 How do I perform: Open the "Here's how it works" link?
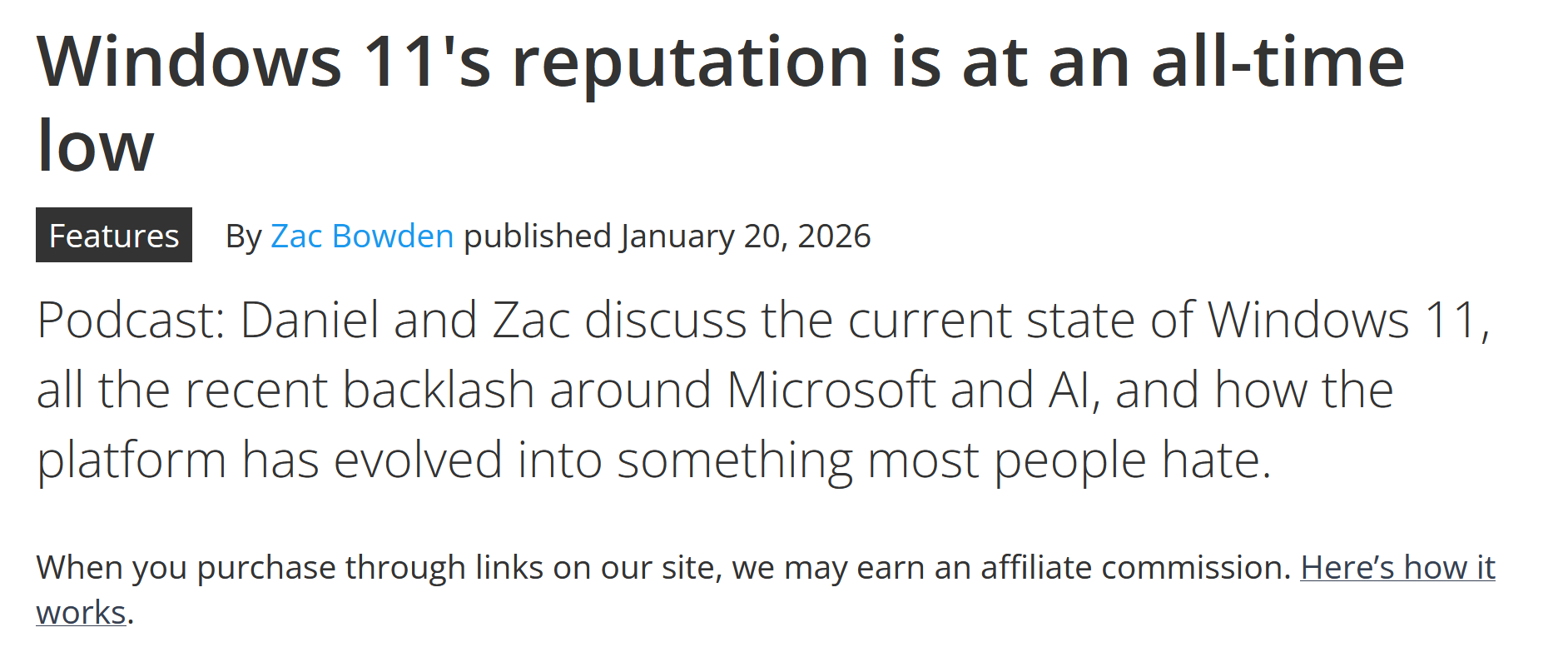[x=1397, y=568]
